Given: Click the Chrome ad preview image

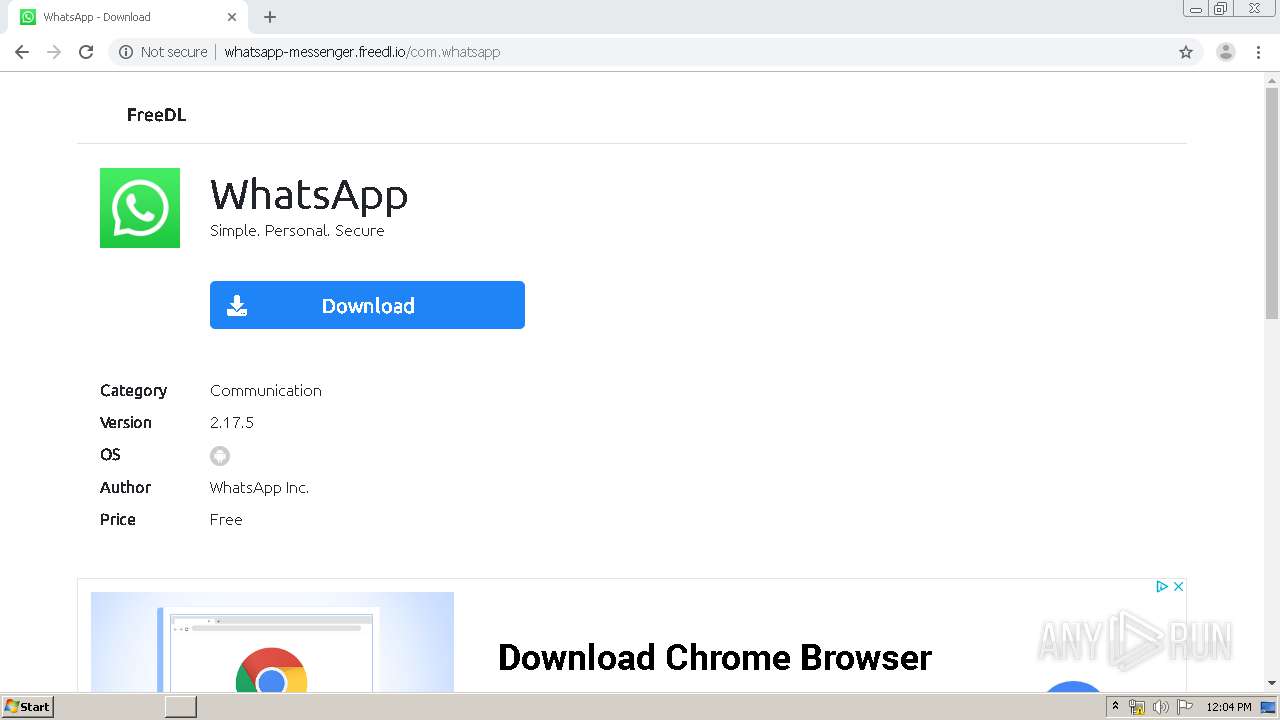Looking at the screenshot, I should coord(272,642).
